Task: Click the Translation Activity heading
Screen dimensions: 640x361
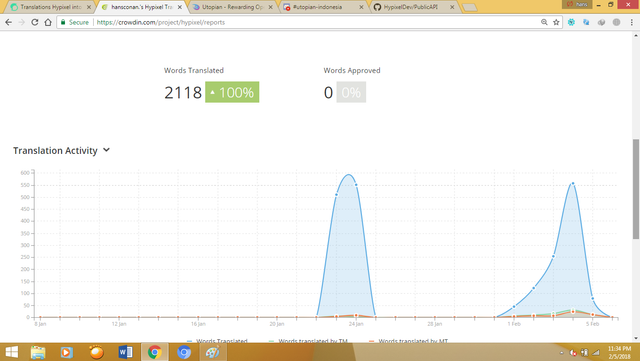Action: pos(55,151)
